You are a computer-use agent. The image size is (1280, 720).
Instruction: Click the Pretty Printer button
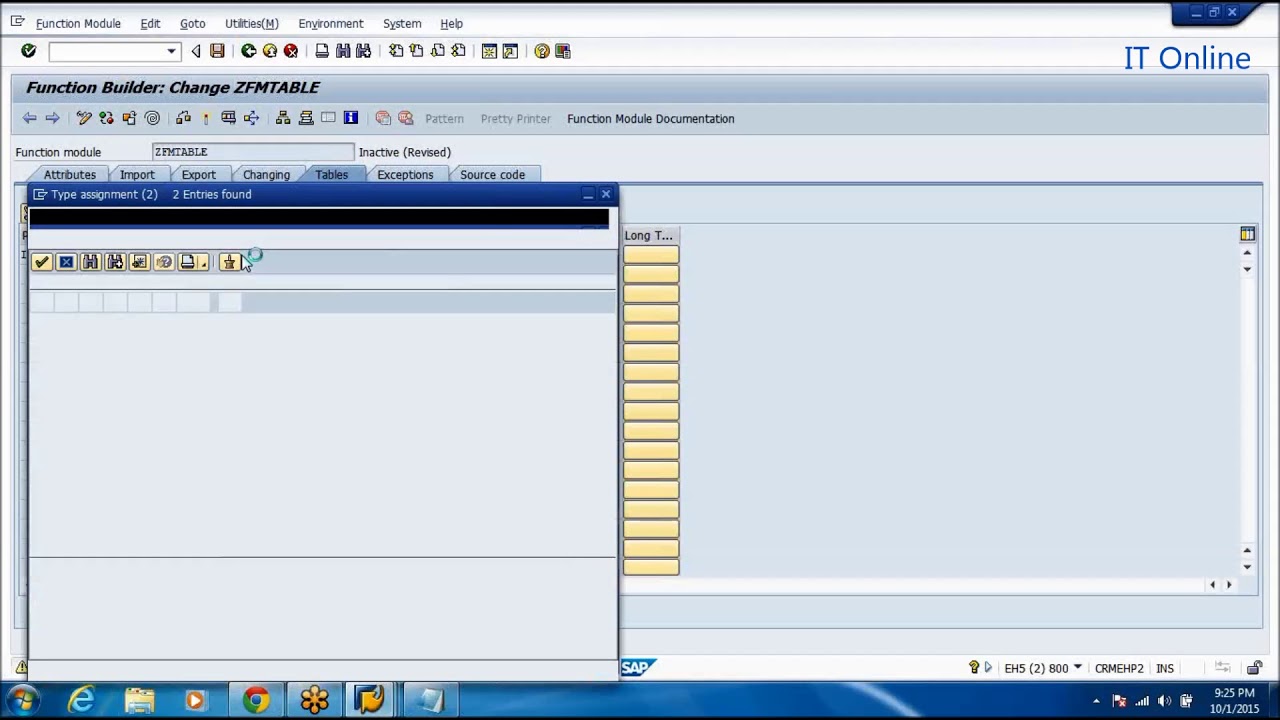(x=515, y=118)
